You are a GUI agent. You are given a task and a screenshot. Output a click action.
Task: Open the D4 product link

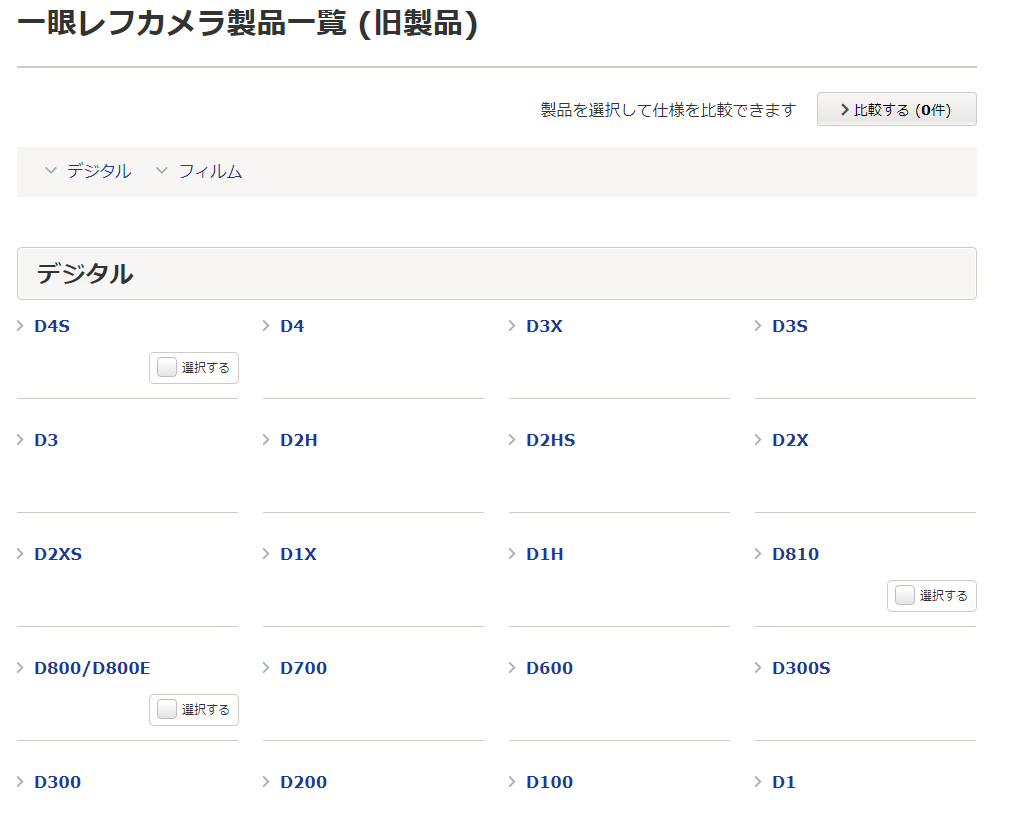point(292,326)
